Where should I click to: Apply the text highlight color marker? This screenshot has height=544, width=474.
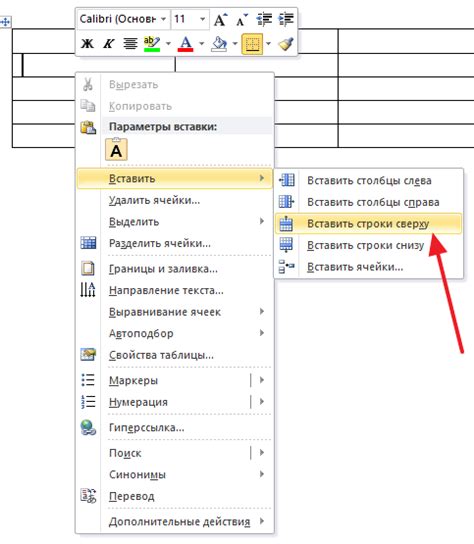point(152,44)
